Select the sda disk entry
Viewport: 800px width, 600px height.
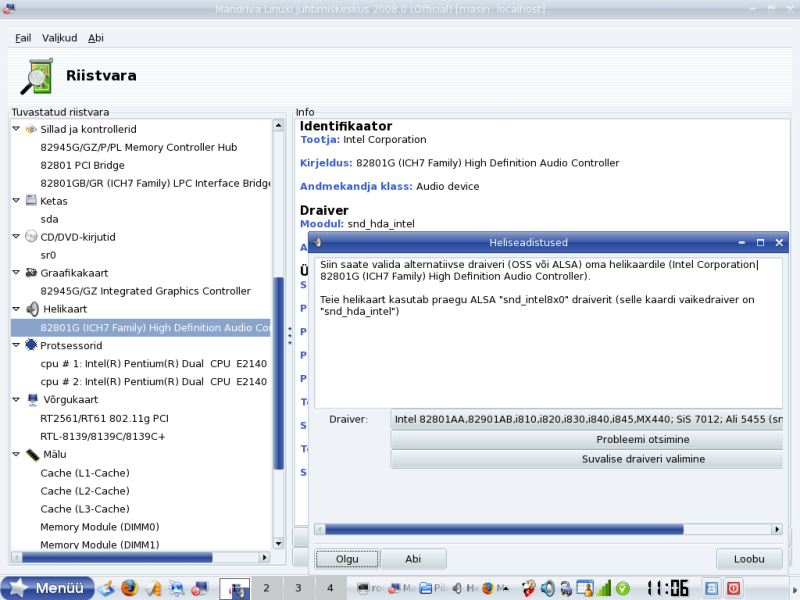coord(49,219)
